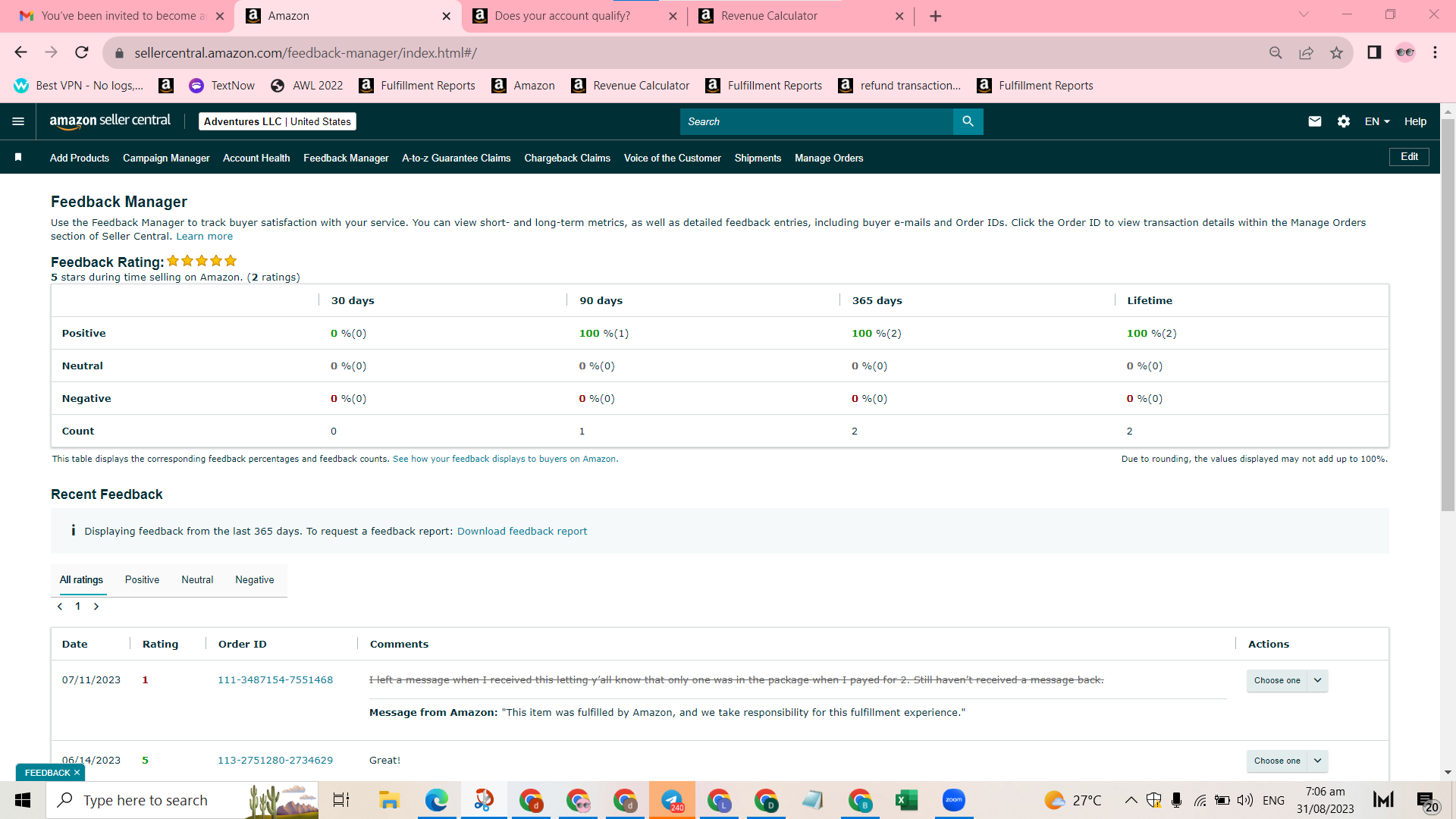Open a new browser tab with plus

coord(936,16)
